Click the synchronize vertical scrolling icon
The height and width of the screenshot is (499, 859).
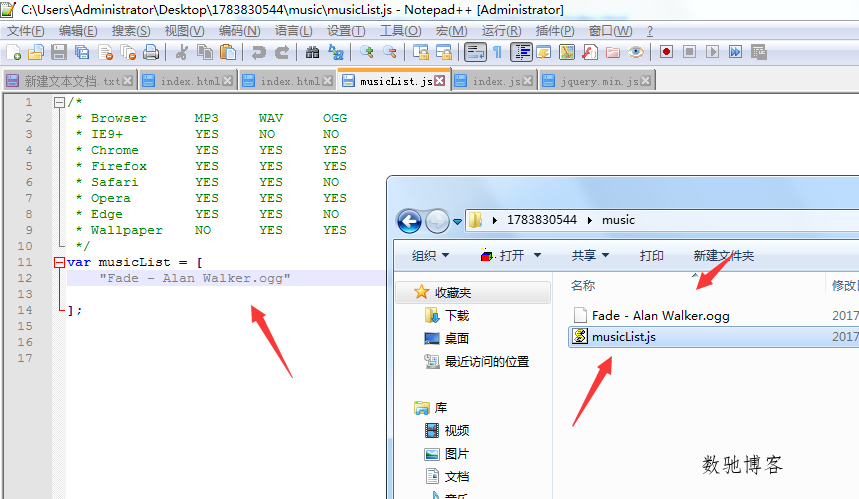[420, 53]
